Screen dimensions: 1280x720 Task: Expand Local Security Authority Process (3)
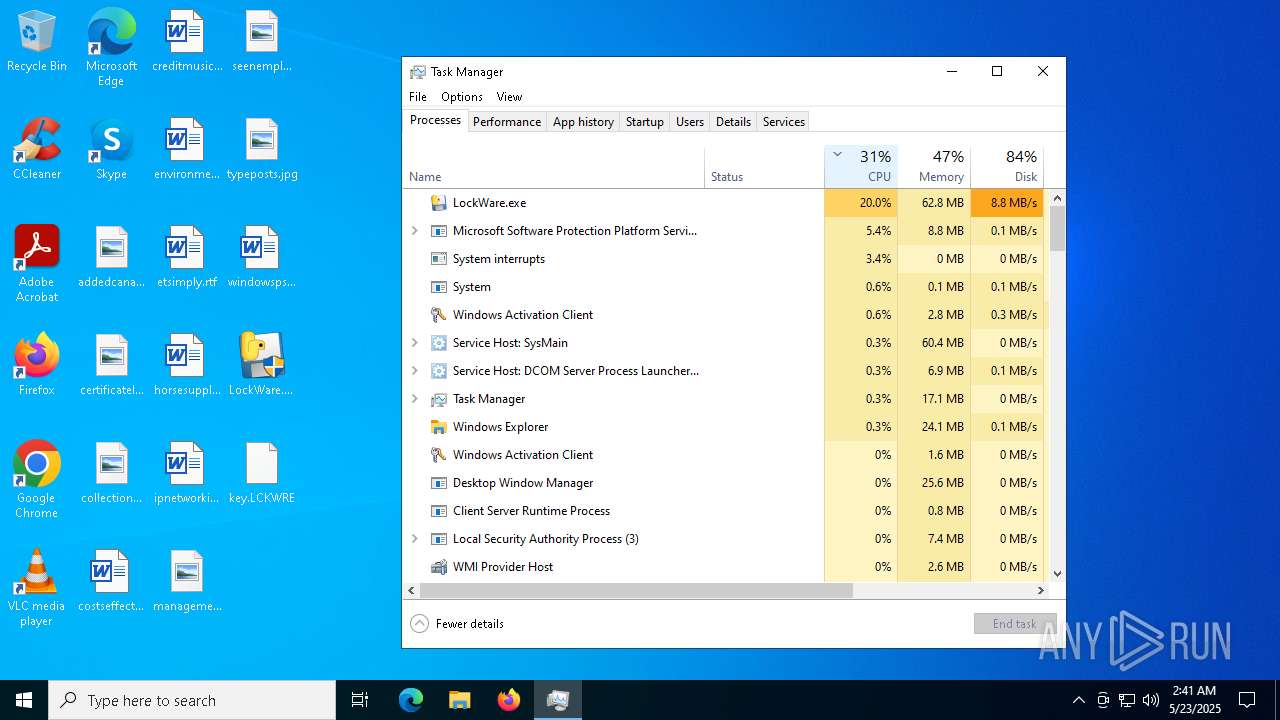415,538
